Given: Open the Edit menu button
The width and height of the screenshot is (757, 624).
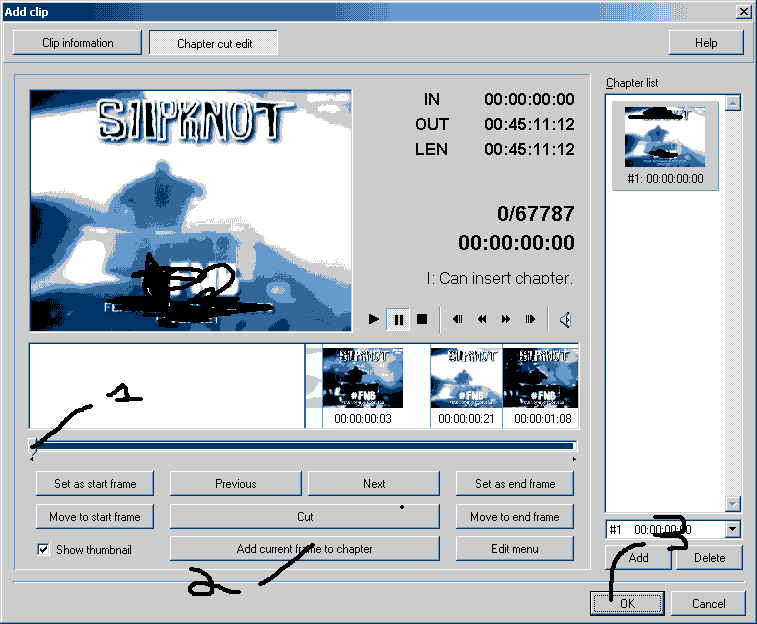Looking at the screenshot, I should coord(515,549).
